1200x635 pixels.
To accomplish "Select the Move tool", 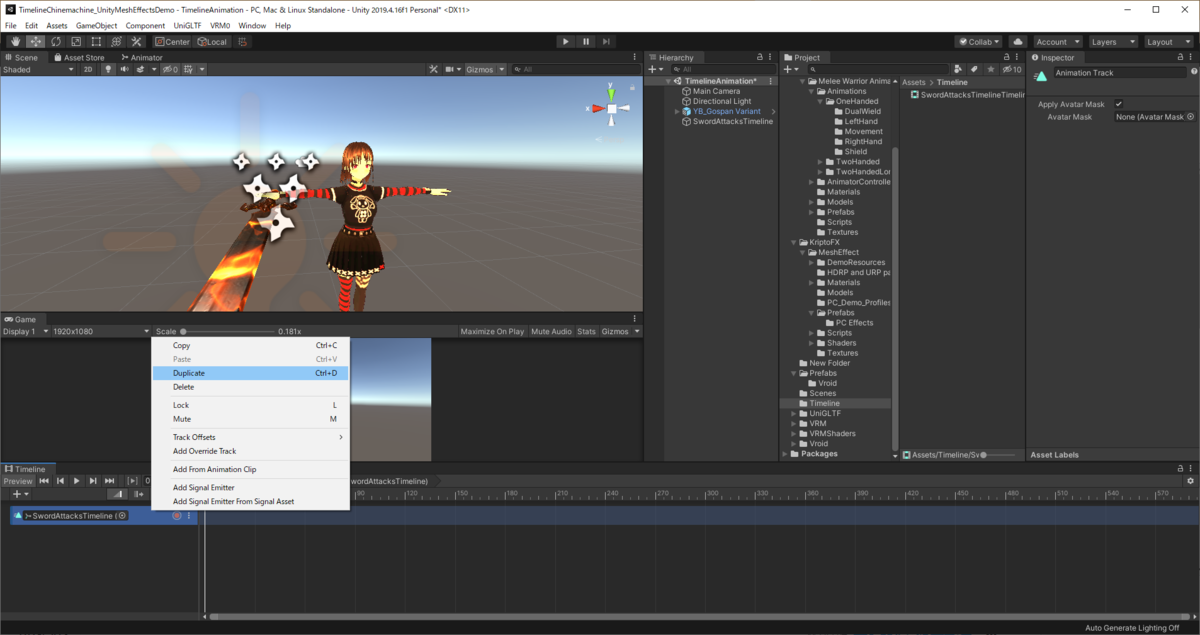I will click(x=35, y=42).
